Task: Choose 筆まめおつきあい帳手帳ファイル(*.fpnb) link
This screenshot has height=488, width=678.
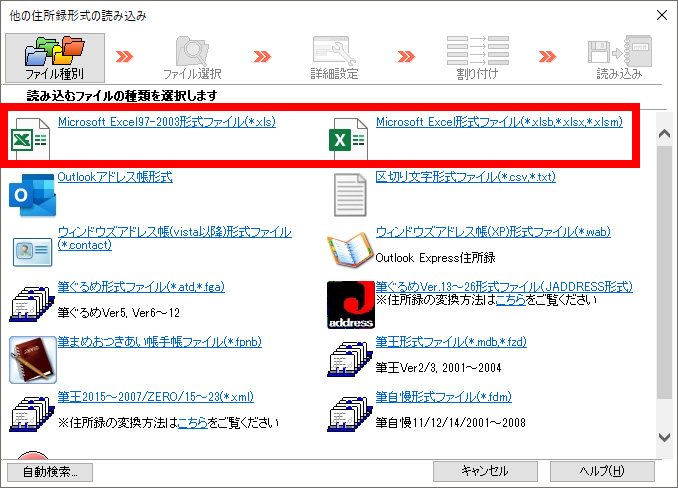Action: [160, 342]
